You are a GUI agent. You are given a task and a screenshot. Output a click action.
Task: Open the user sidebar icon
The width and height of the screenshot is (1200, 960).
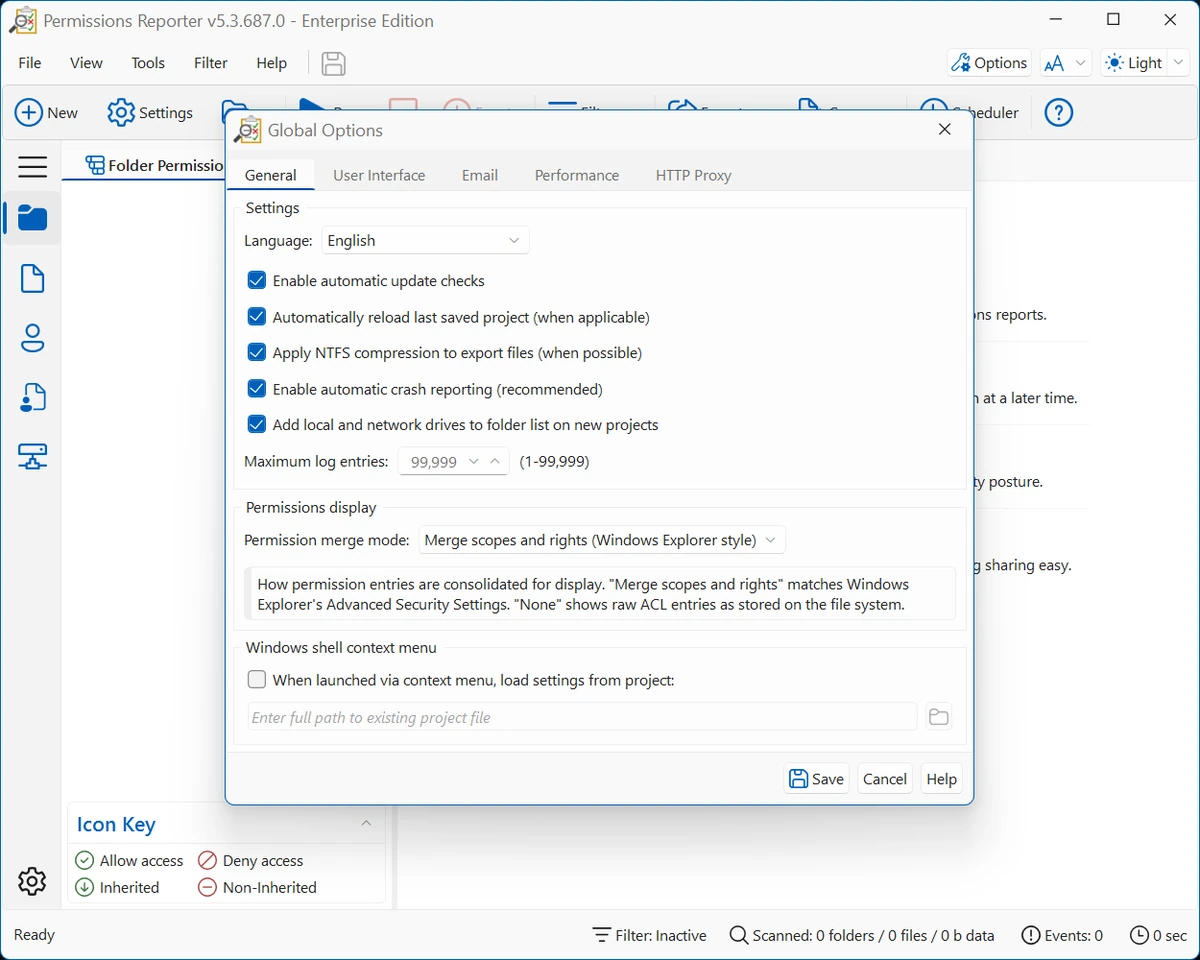[x=32, y=338]
